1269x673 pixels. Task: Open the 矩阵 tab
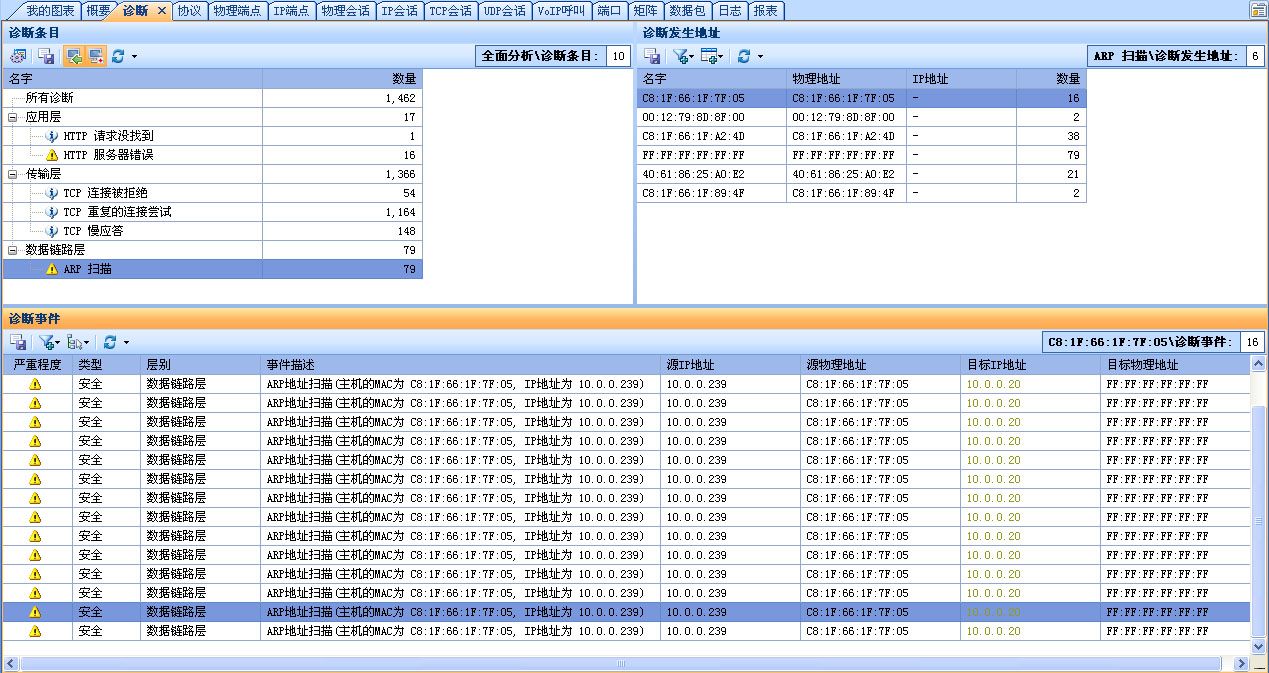point(644,12)
